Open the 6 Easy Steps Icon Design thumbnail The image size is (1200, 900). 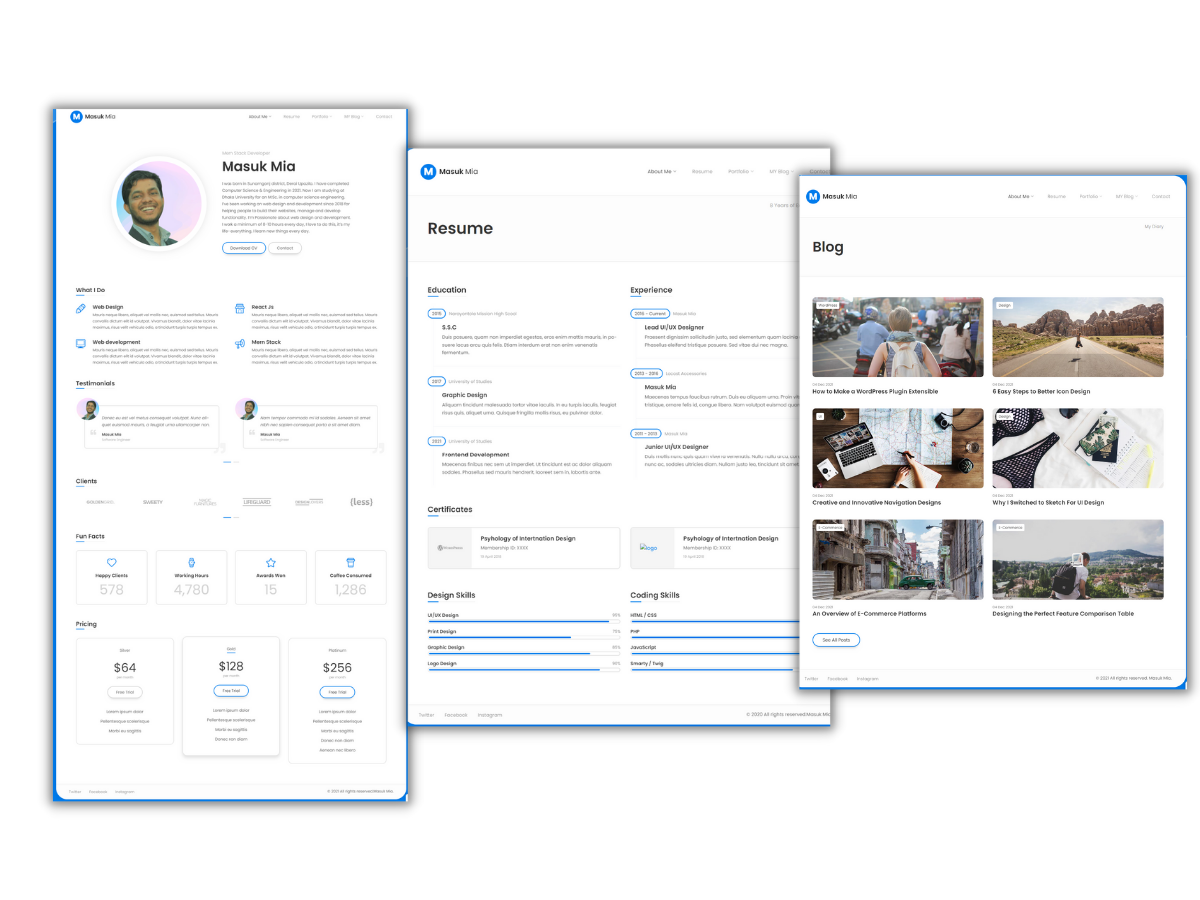[1078, 337]
